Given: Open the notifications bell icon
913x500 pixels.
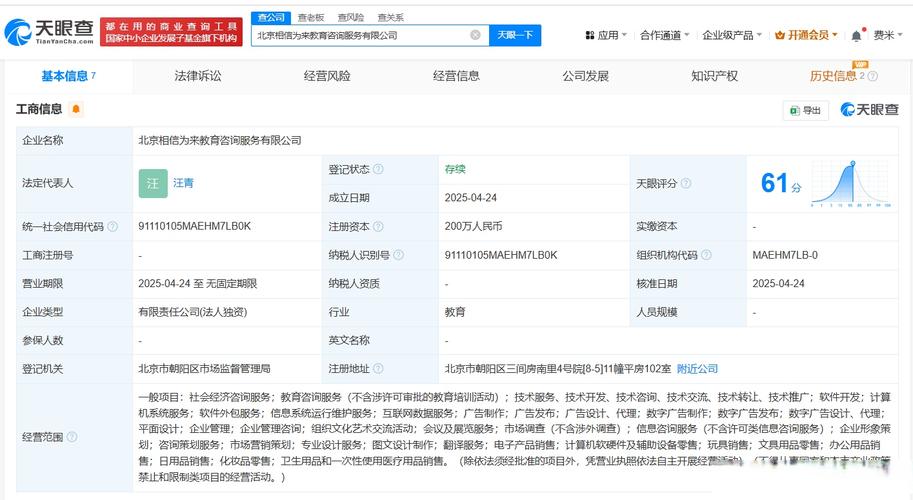Looking at the screenshot, I should tap(856, 36).
